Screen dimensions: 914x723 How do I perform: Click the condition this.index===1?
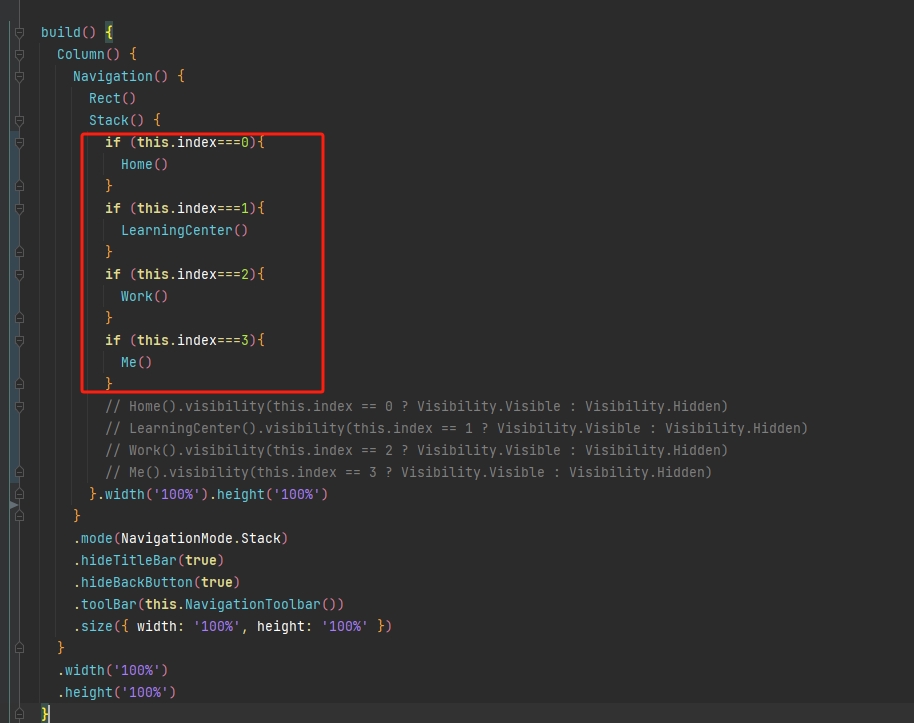[193, 208]
